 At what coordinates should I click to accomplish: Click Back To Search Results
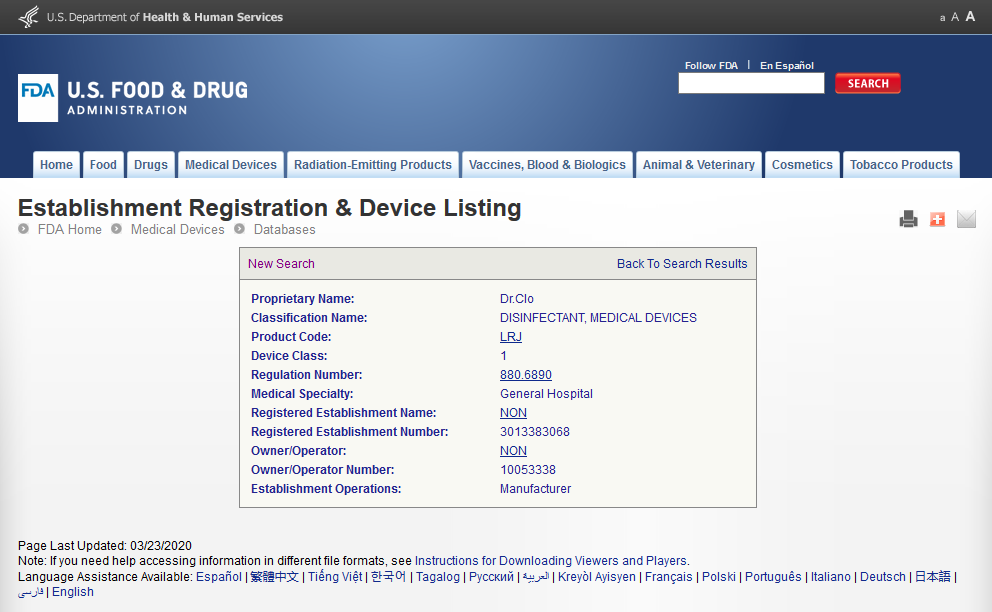(682, 264)
